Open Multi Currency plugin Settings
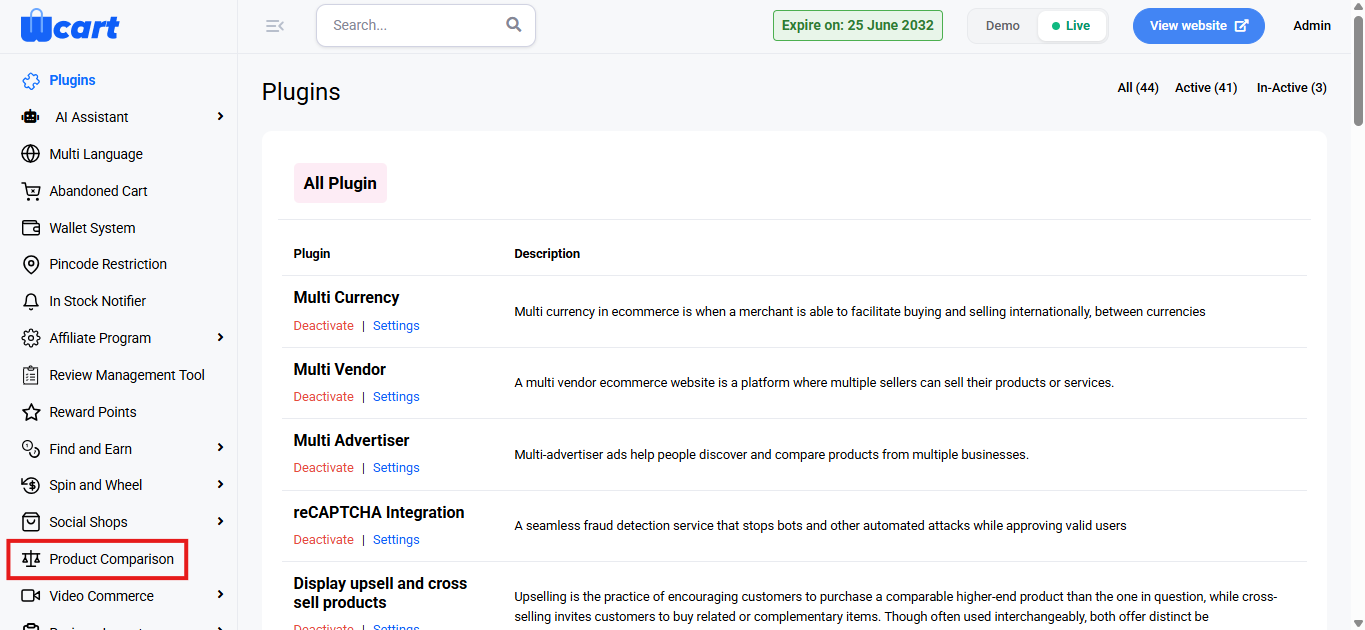This screenshot has height=630, width=1365. point(396,326)
